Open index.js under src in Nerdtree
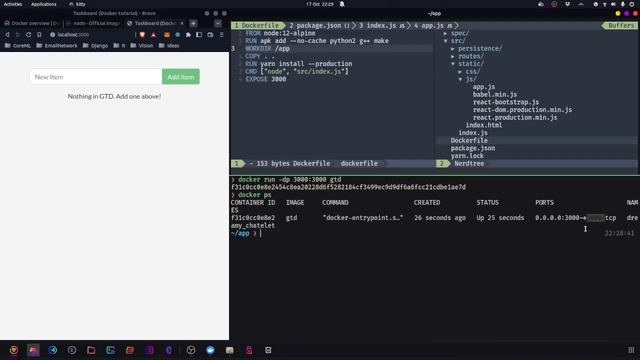Screen dimensions: 640x360 473,133
